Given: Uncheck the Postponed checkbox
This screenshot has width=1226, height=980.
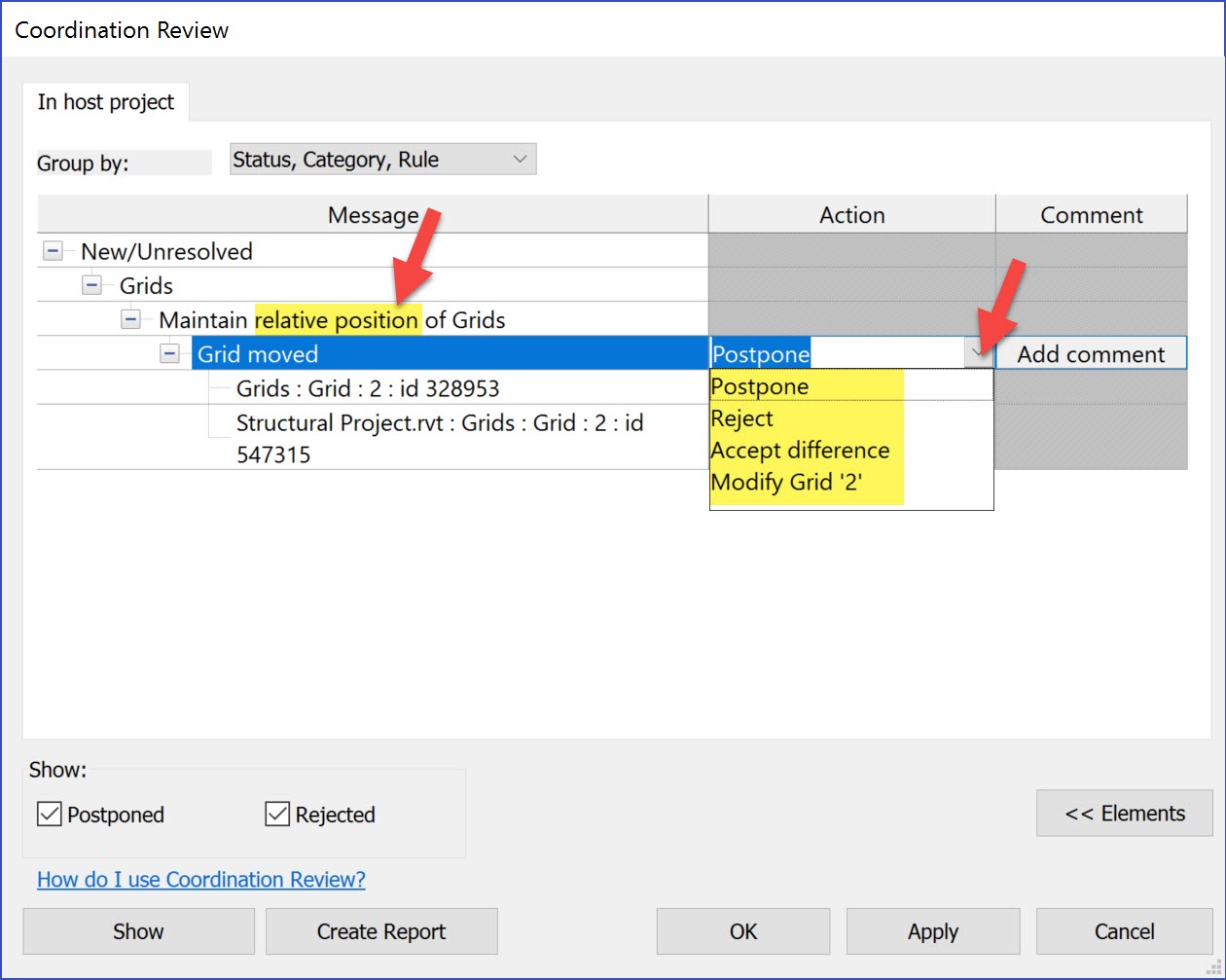Looking at the screenshot, I should 49,814.
